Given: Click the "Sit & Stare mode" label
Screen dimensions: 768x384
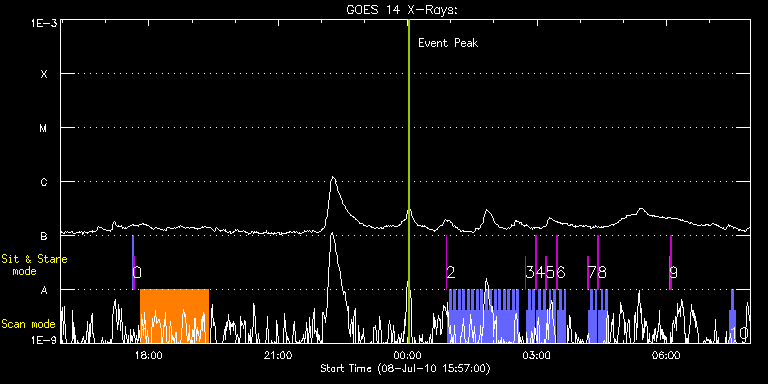Looking at the screenshot, I should tap(34, 265).
